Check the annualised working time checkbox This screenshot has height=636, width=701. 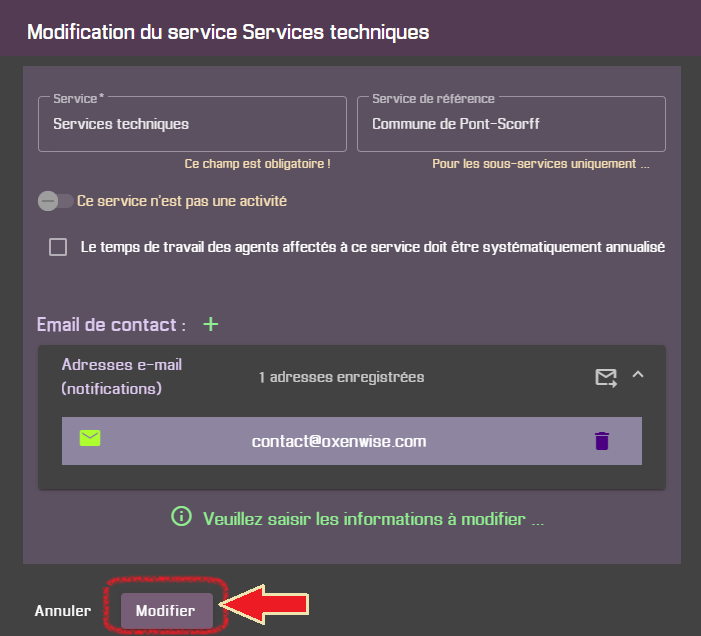pos(58,247)
